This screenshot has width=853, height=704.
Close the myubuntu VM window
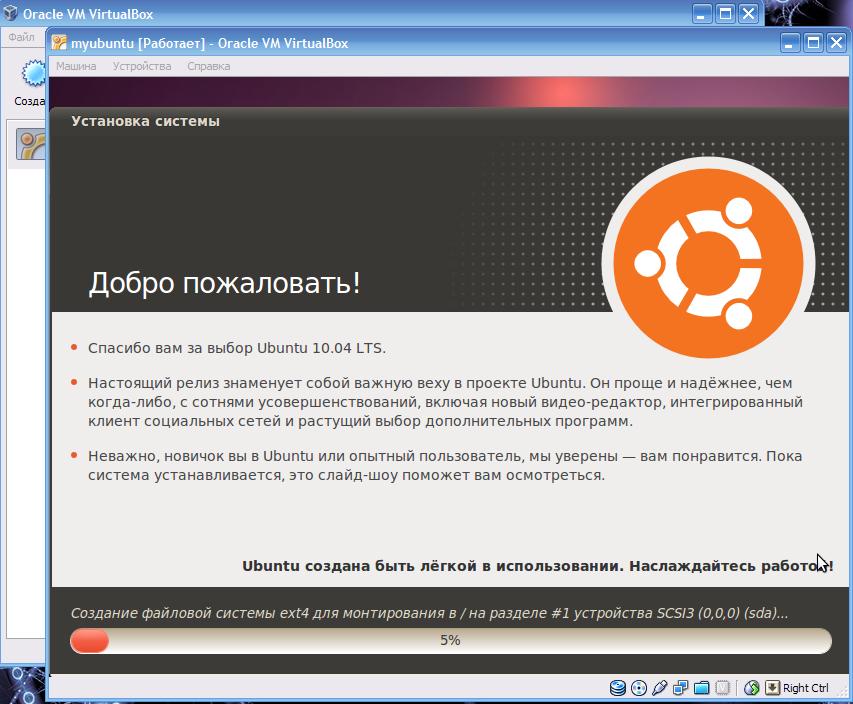click(x=836, y=42)
